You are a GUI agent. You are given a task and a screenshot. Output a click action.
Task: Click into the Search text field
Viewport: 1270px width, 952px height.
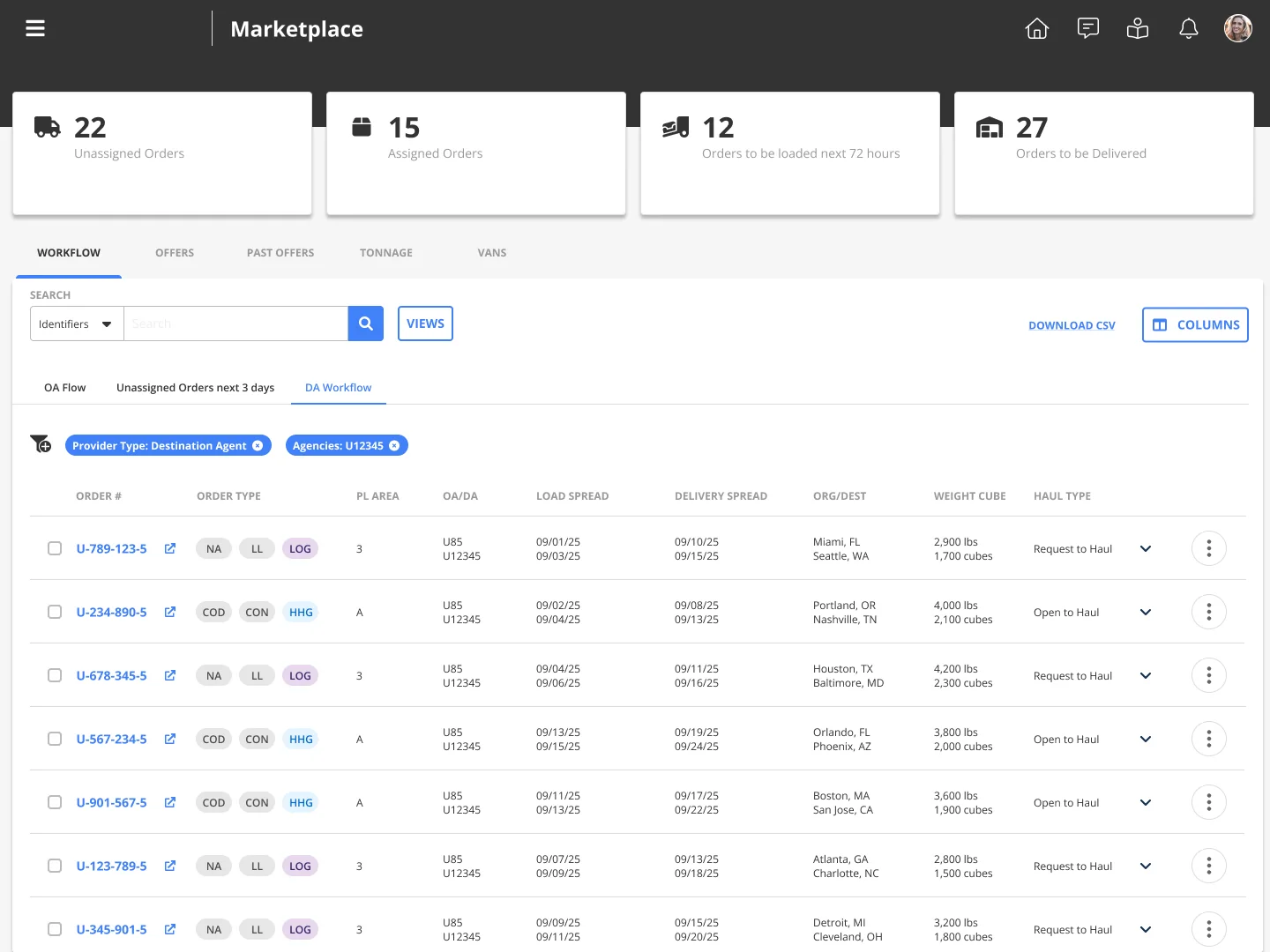(236, 324)
